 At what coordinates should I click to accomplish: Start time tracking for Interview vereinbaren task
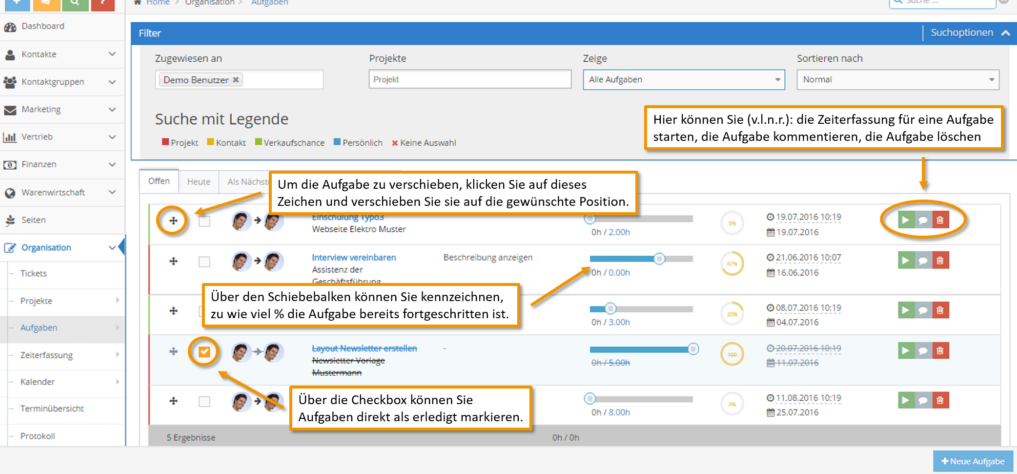(x=905, y=260)
